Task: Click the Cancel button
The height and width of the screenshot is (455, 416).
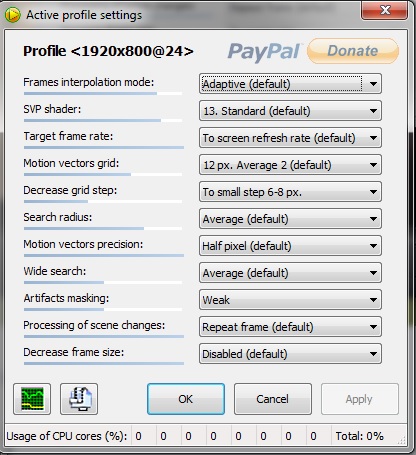Action: tap(273, 399)
